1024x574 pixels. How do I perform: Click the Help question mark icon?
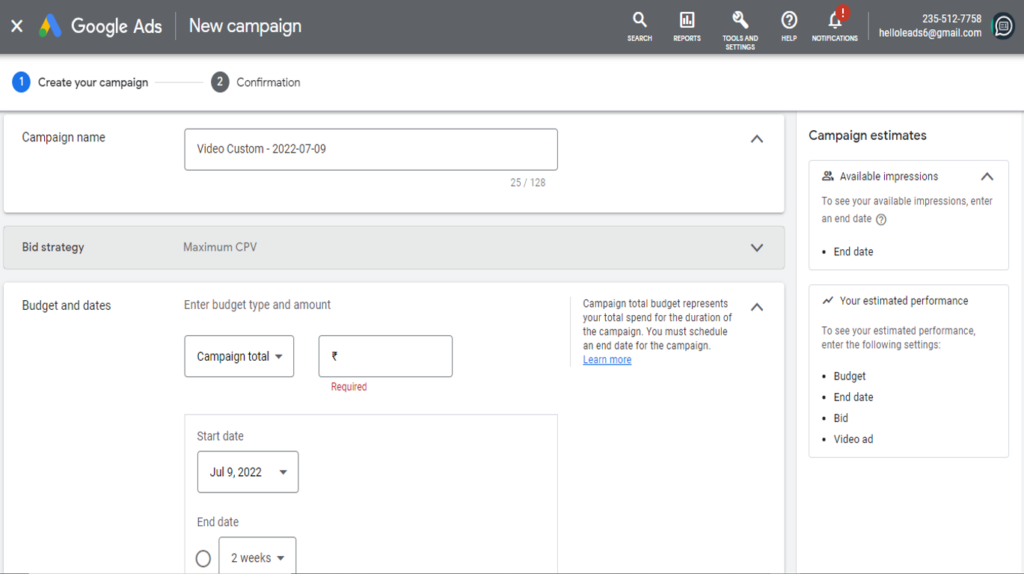789,21
